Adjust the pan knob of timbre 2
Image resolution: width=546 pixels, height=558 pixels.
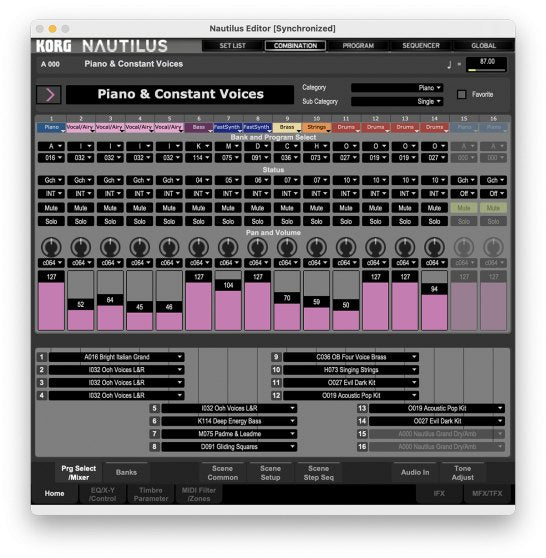coord(81,247)
